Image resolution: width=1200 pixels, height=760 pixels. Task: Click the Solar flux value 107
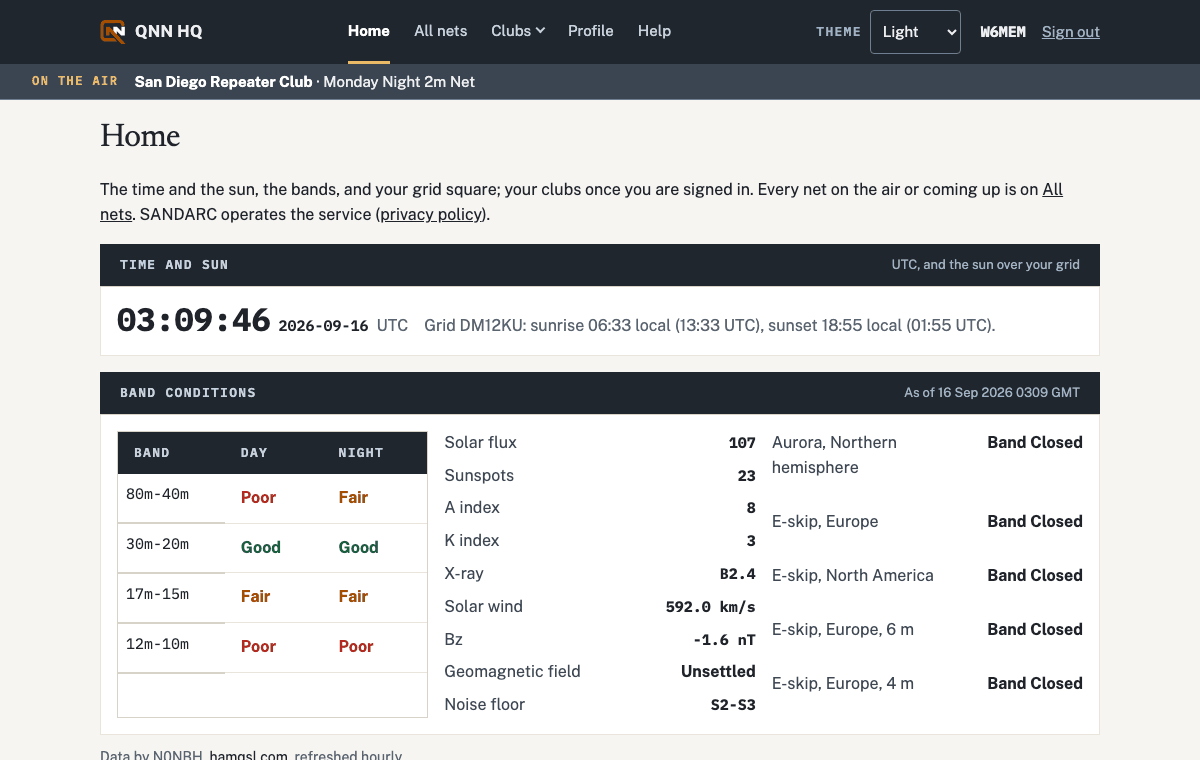tap(742, 443)
